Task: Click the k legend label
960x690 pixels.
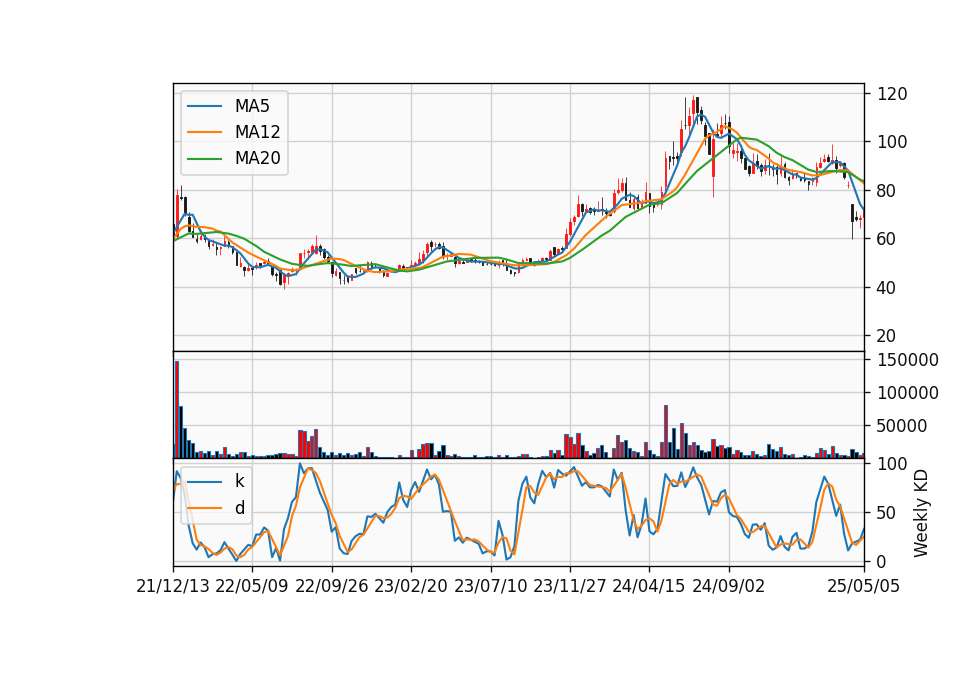Action: [x=239, y=481]
